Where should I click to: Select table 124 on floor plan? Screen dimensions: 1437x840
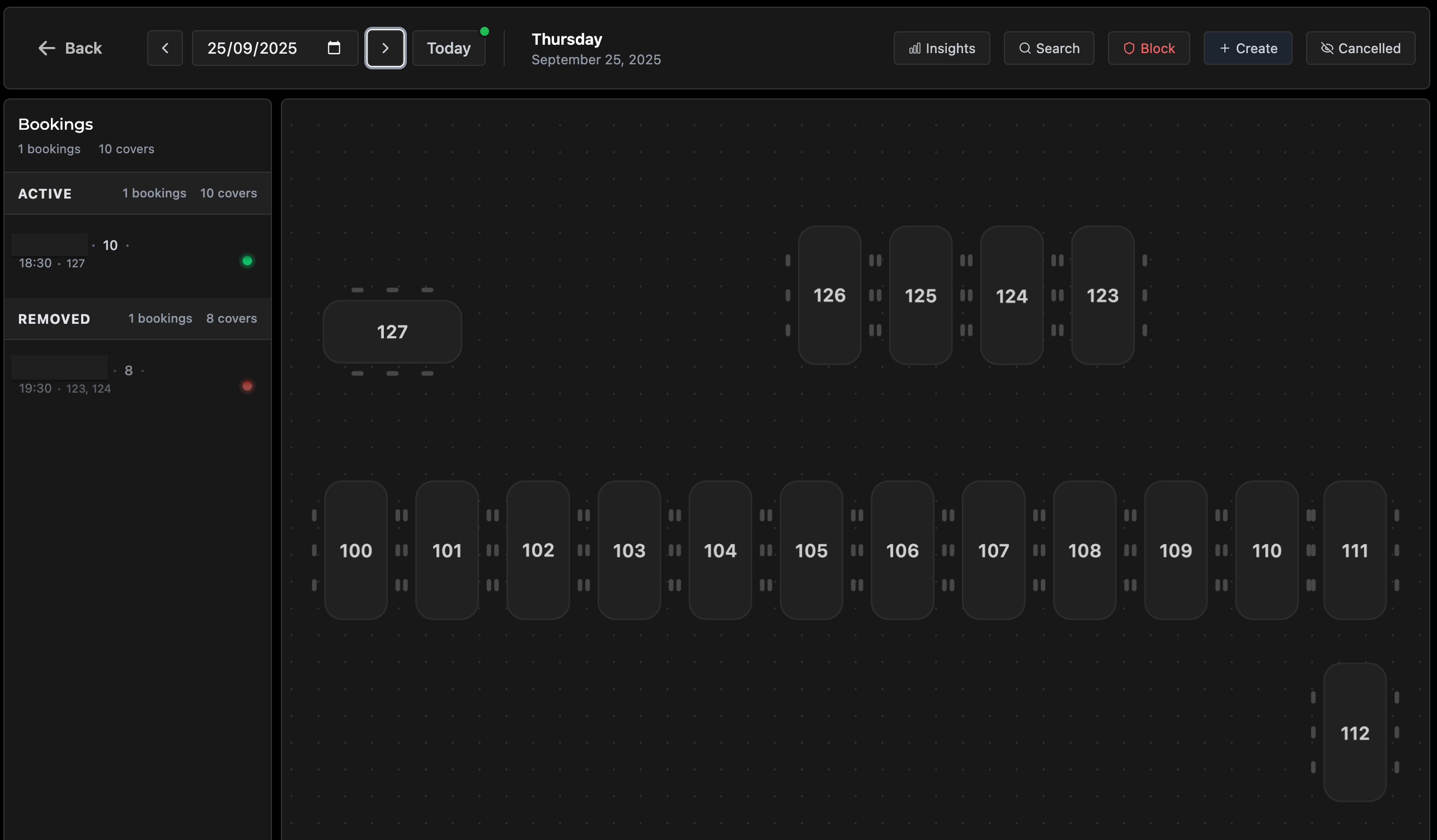1012,296
